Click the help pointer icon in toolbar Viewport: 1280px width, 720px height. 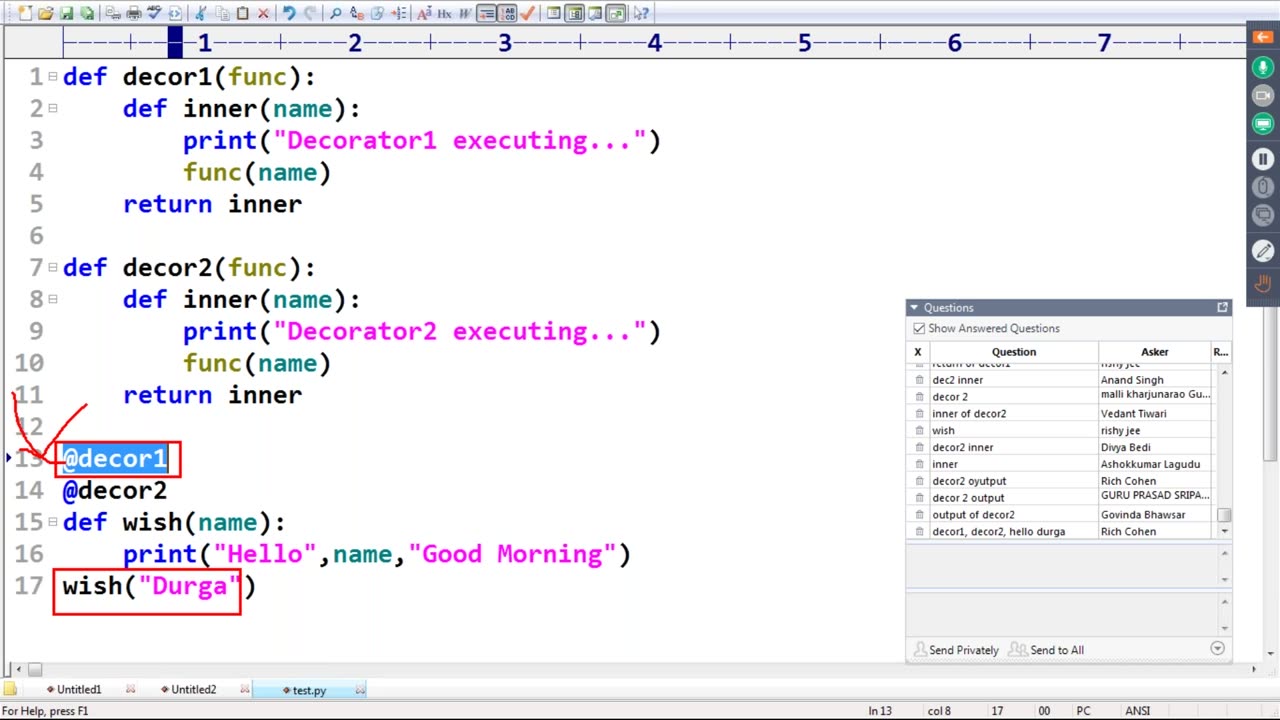[x=640, y=13]
